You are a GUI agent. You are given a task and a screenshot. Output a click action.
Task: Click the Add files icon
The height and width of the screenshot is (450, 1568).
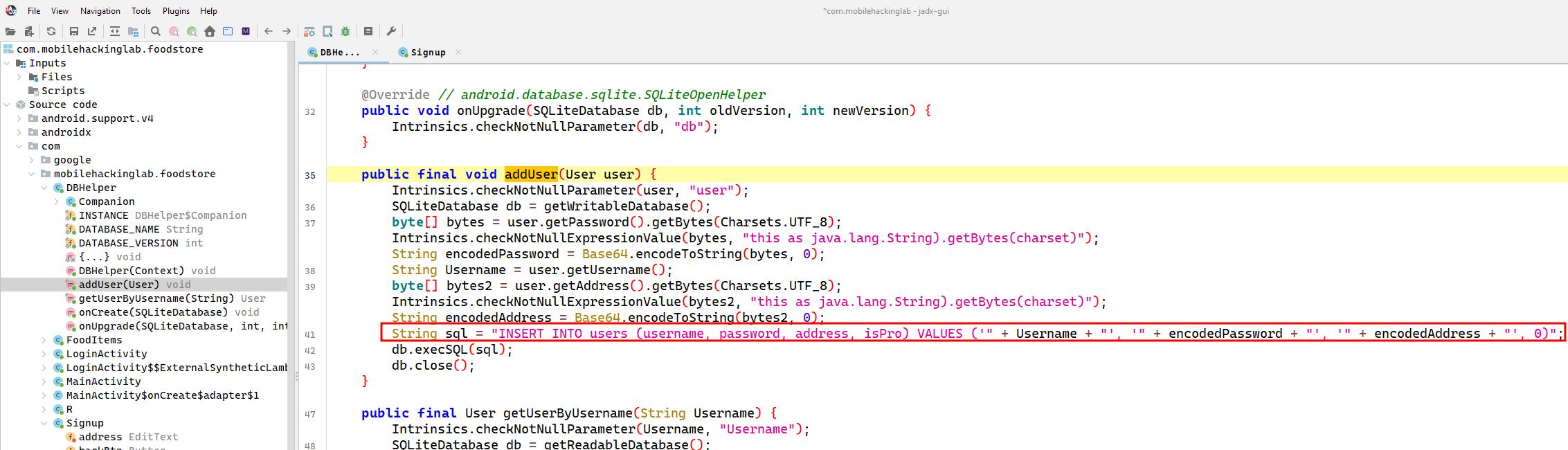pos(28,31)
